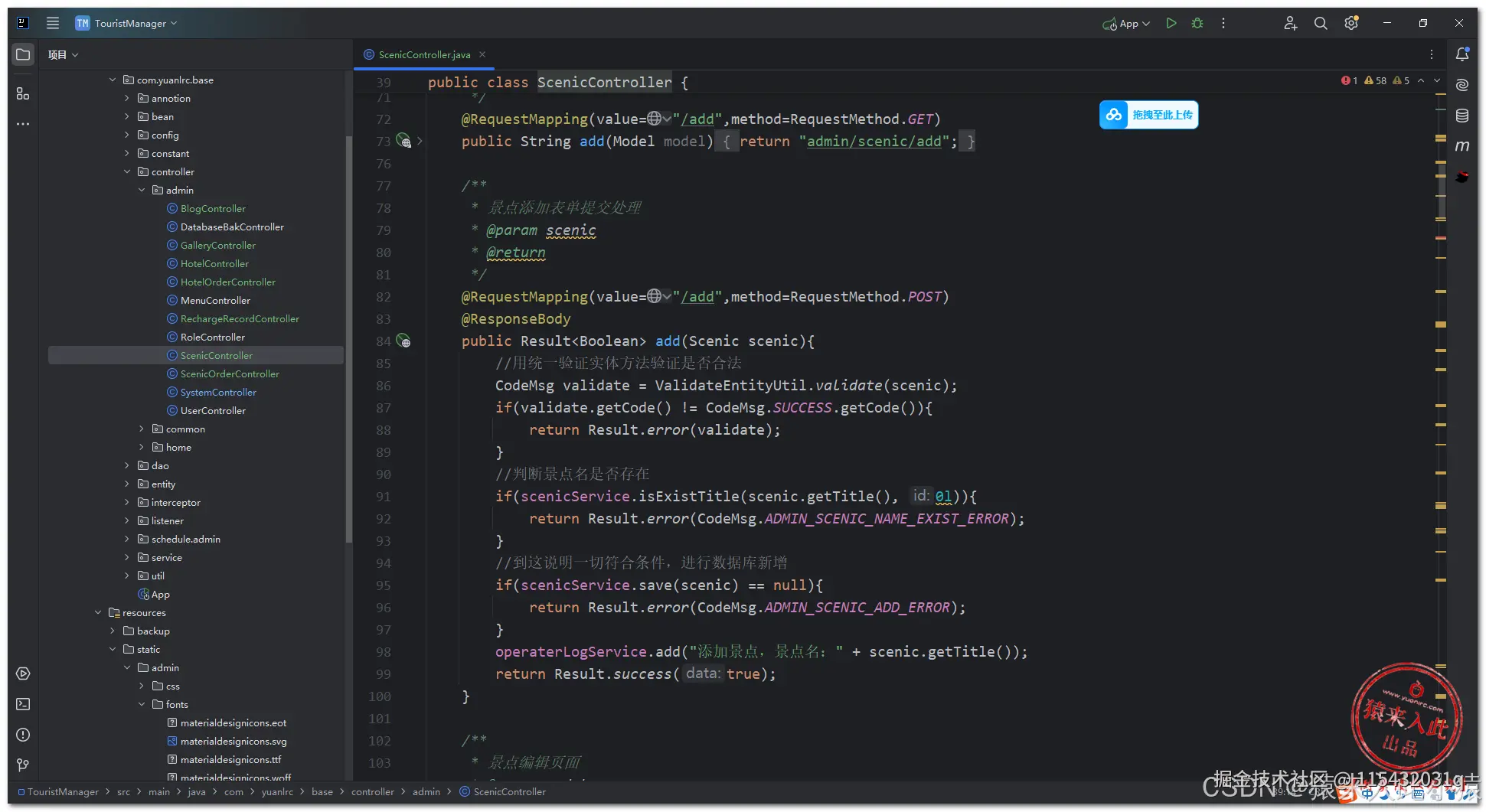The width and height of the screenshot is (1486, 812).
Task: Open the TouristManager project dropdown
Action: coord(126,23)
